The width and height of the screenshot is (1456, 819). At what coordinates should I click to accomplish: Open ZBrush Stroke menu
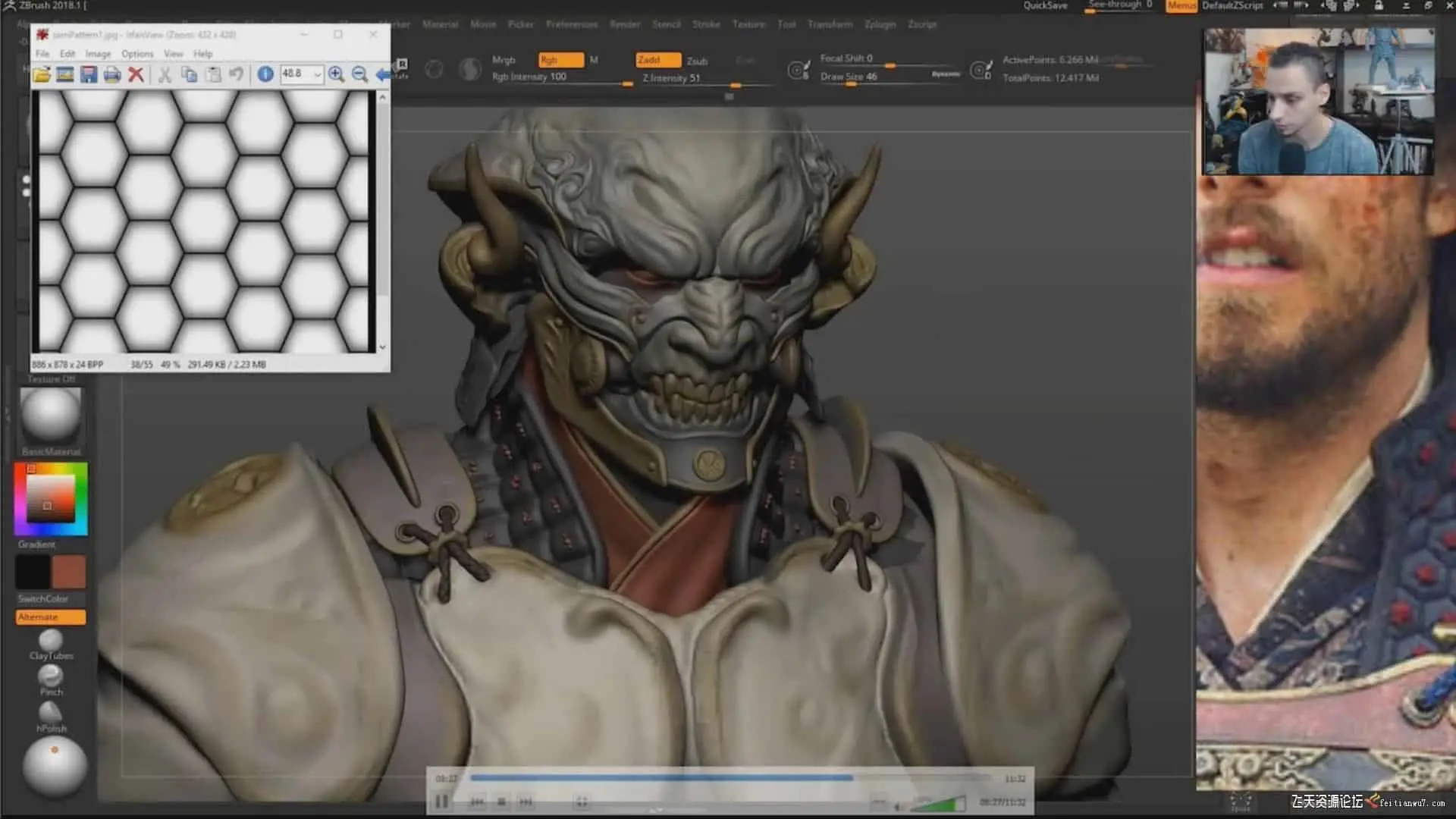point(706,24)
